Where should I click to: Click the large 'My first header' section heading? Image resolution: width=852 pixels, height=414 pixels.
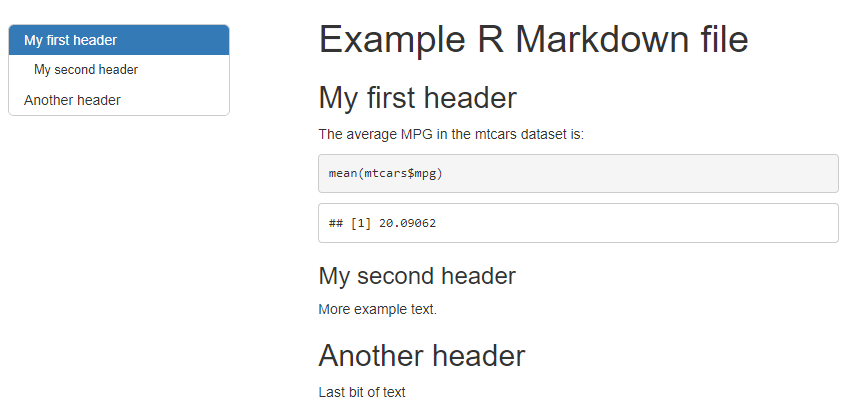tap(417, 98)
